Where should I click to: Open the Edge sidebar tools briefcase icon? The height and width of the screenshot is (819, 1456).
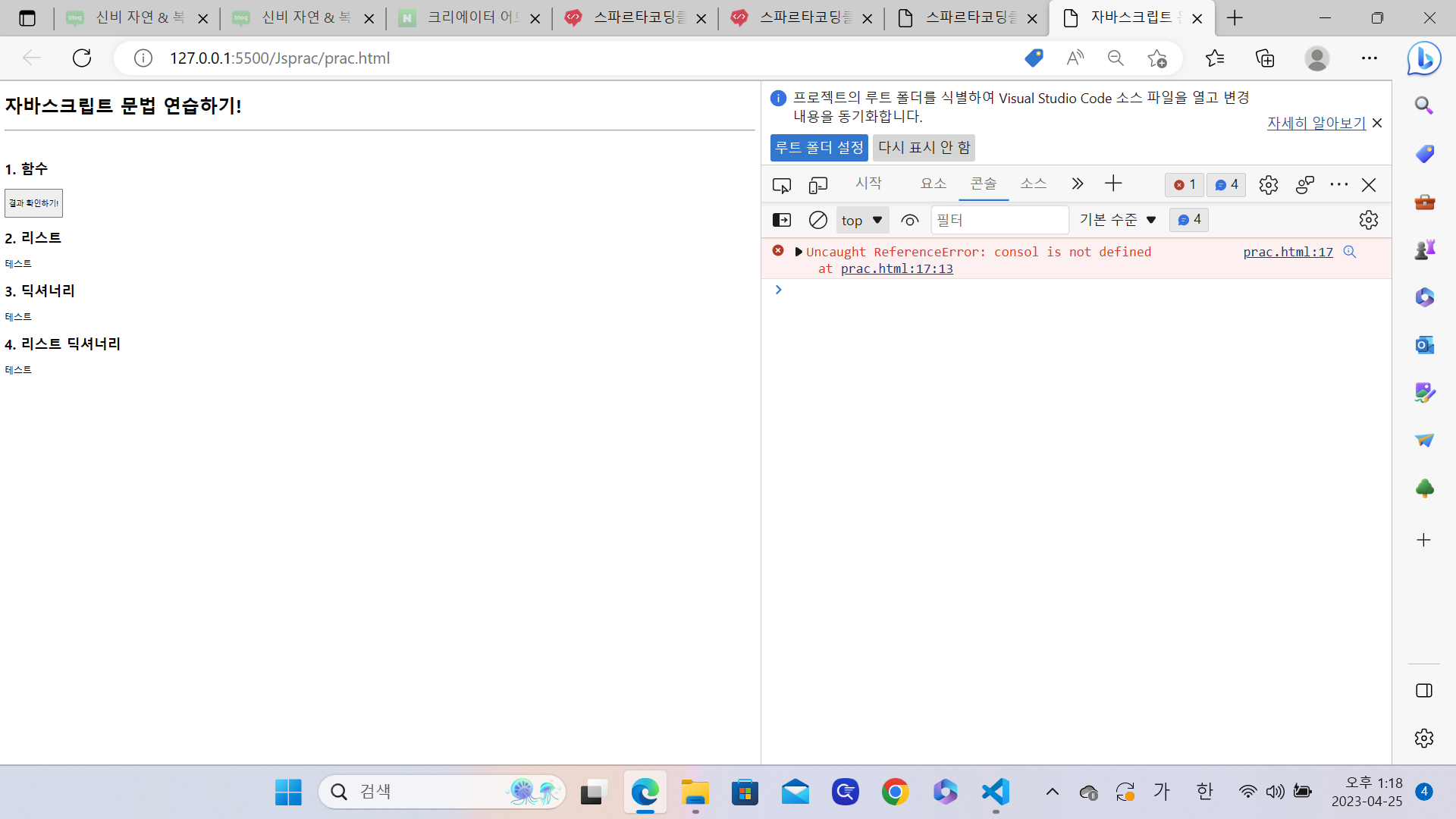point(1424,202)
